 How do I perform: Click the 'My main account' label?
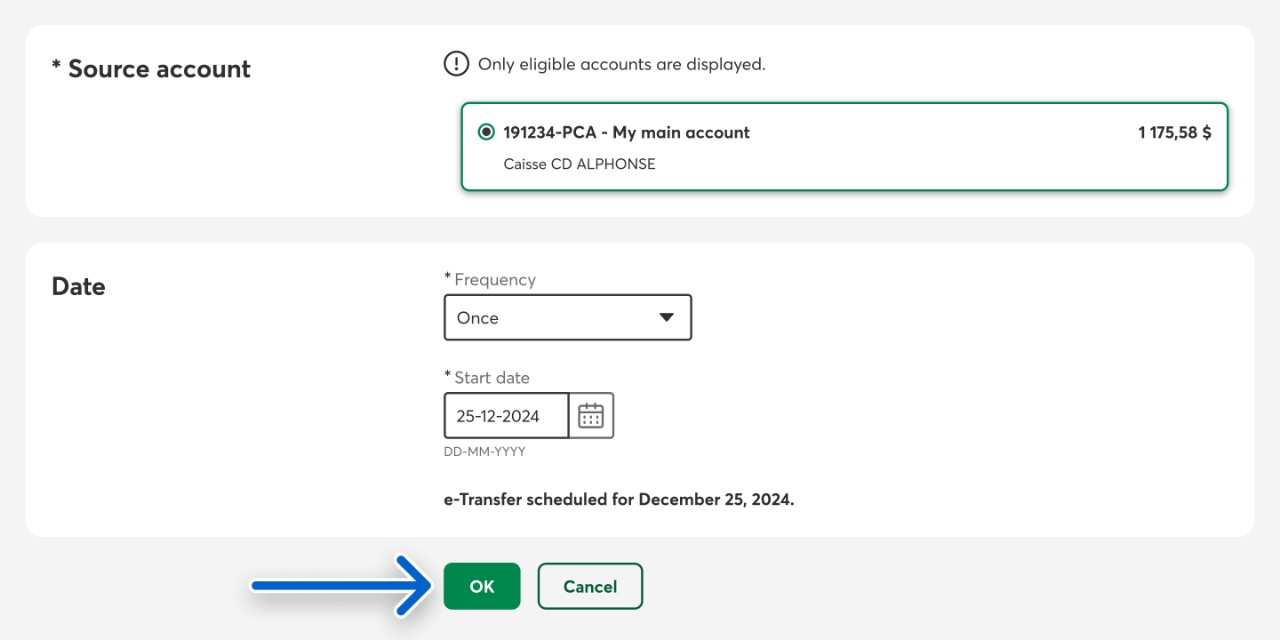pos(681,132)
